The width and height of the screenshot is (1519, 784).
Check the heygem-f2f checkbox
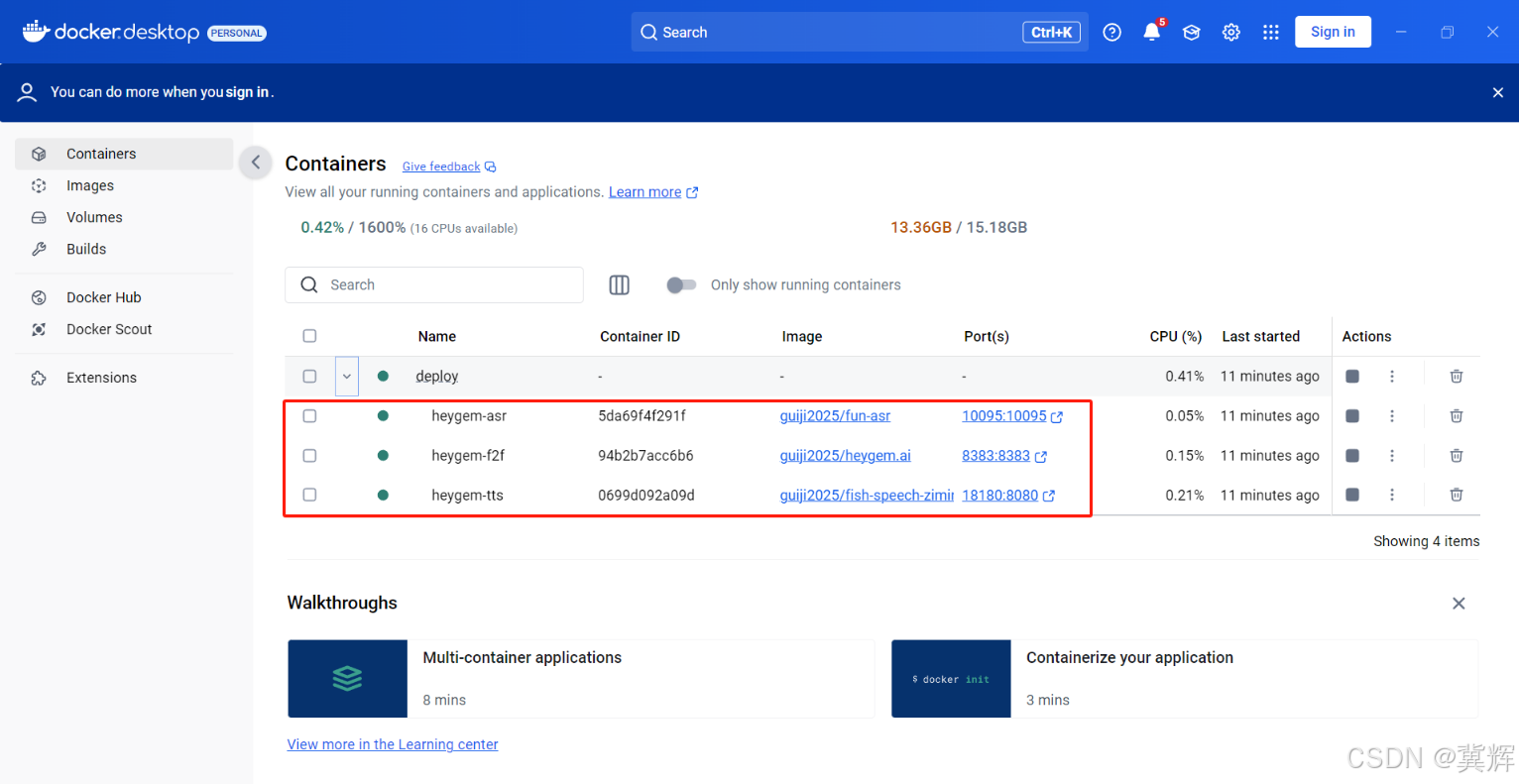[x=309, y=456]
